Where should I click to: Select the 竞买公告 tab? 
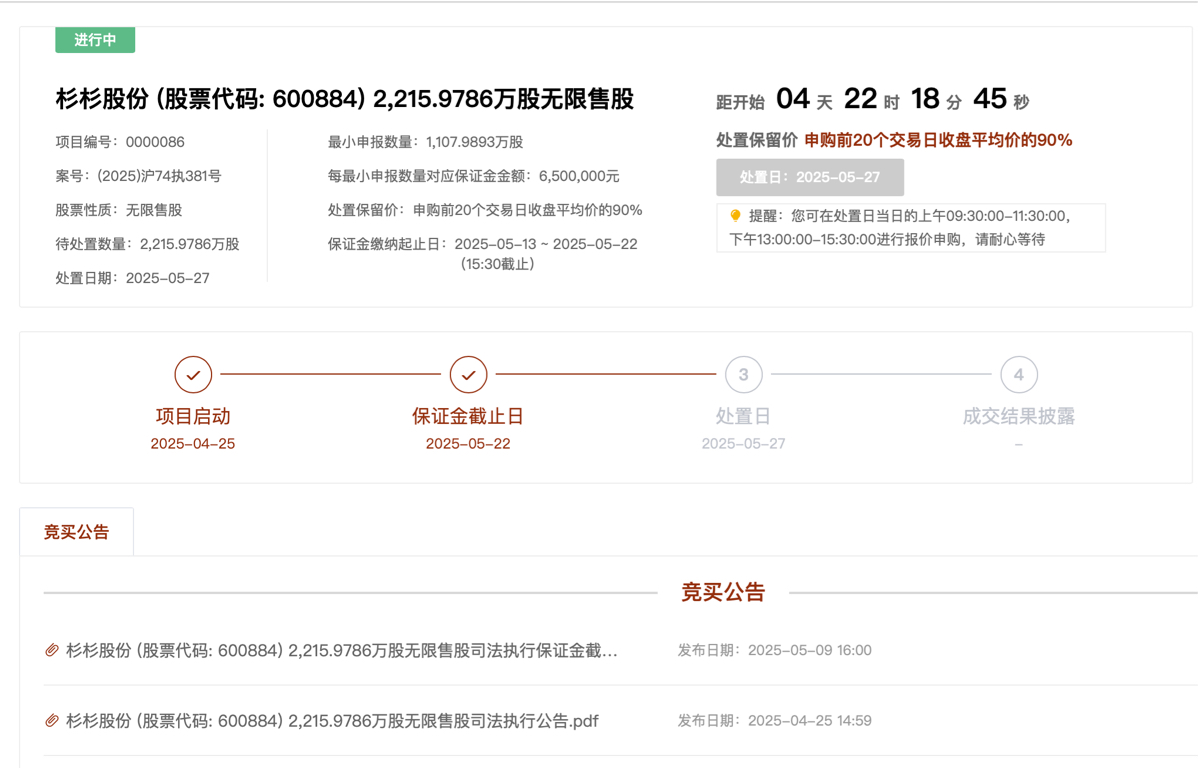click(76, 532)
